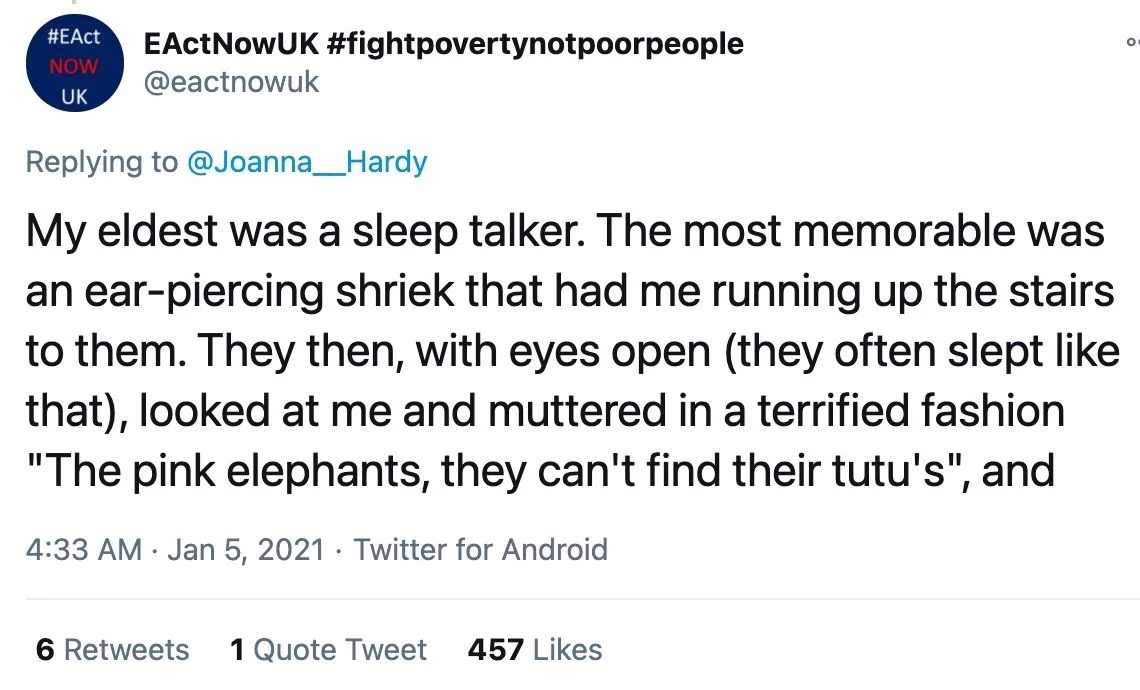Click the 'Replying to' label
Viewport: 1140px width, 690px height.
102,161
